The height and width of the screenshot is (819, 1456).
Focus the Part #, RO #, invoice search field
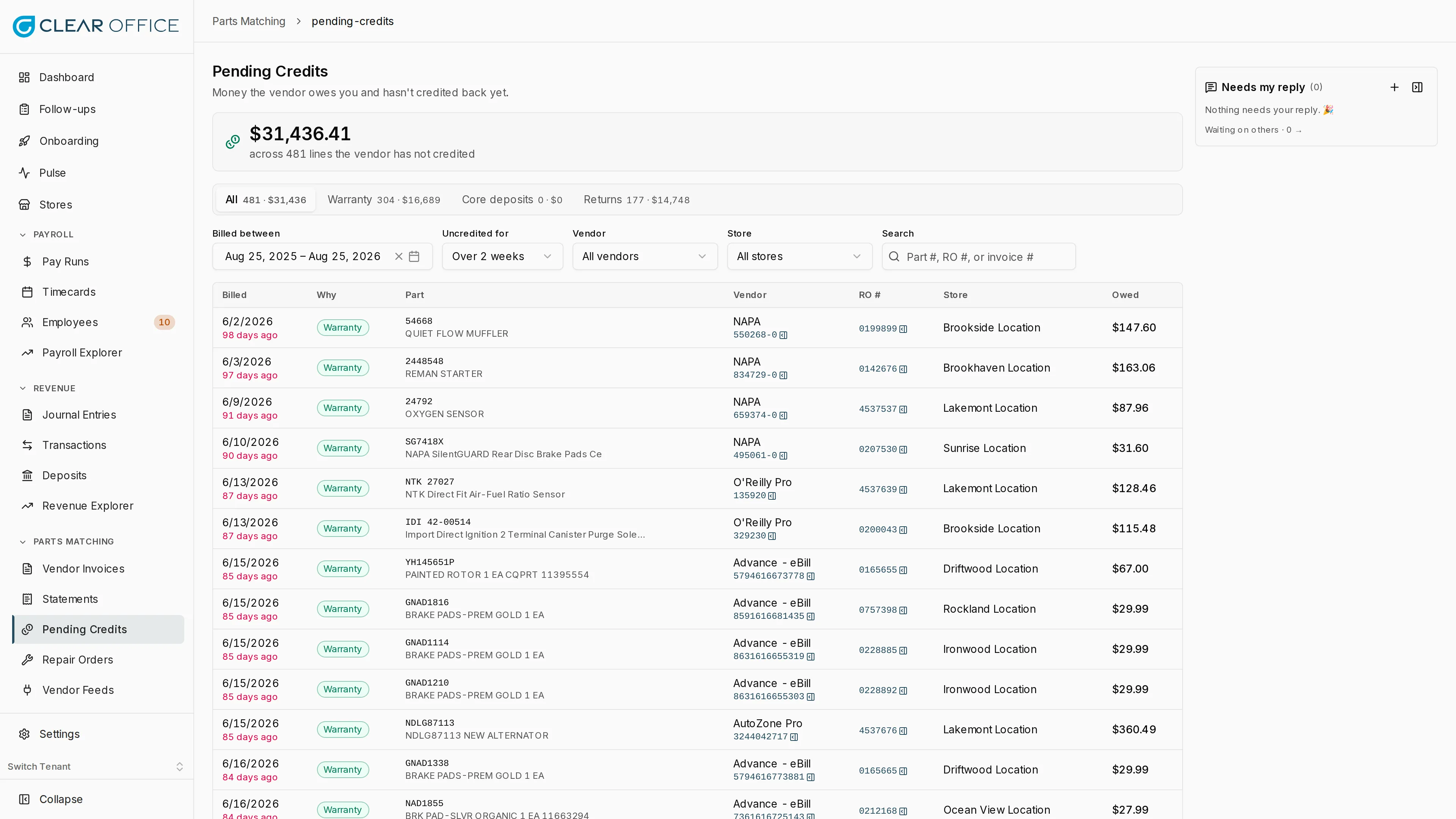(978, 257)
